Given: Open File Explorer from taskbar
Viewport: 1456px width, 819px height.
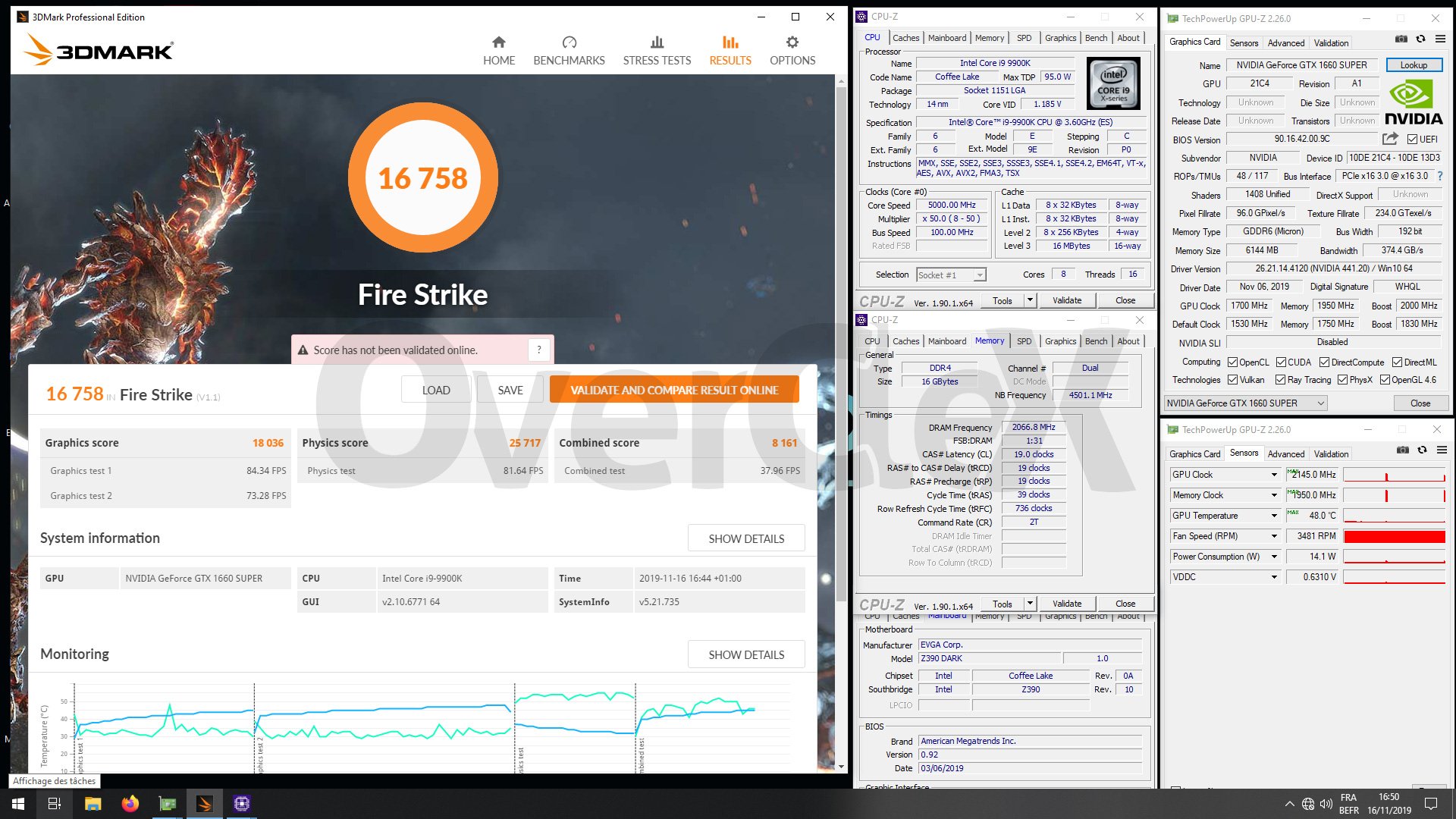Looking at the screenshot, I should 93,804.
